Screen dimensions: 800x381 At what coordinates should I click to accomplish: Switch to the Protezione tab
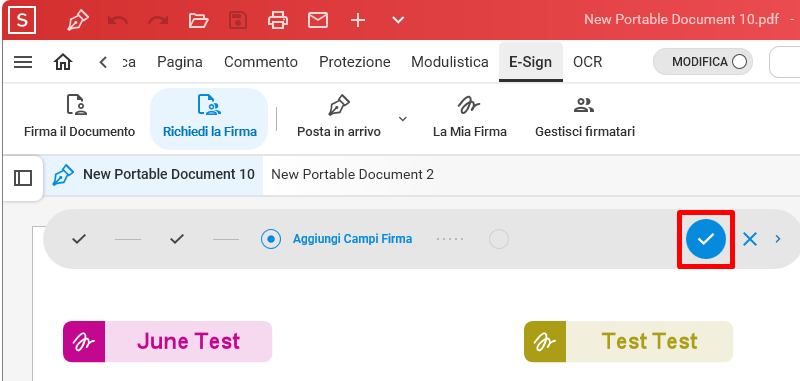(x=355, y=62)
